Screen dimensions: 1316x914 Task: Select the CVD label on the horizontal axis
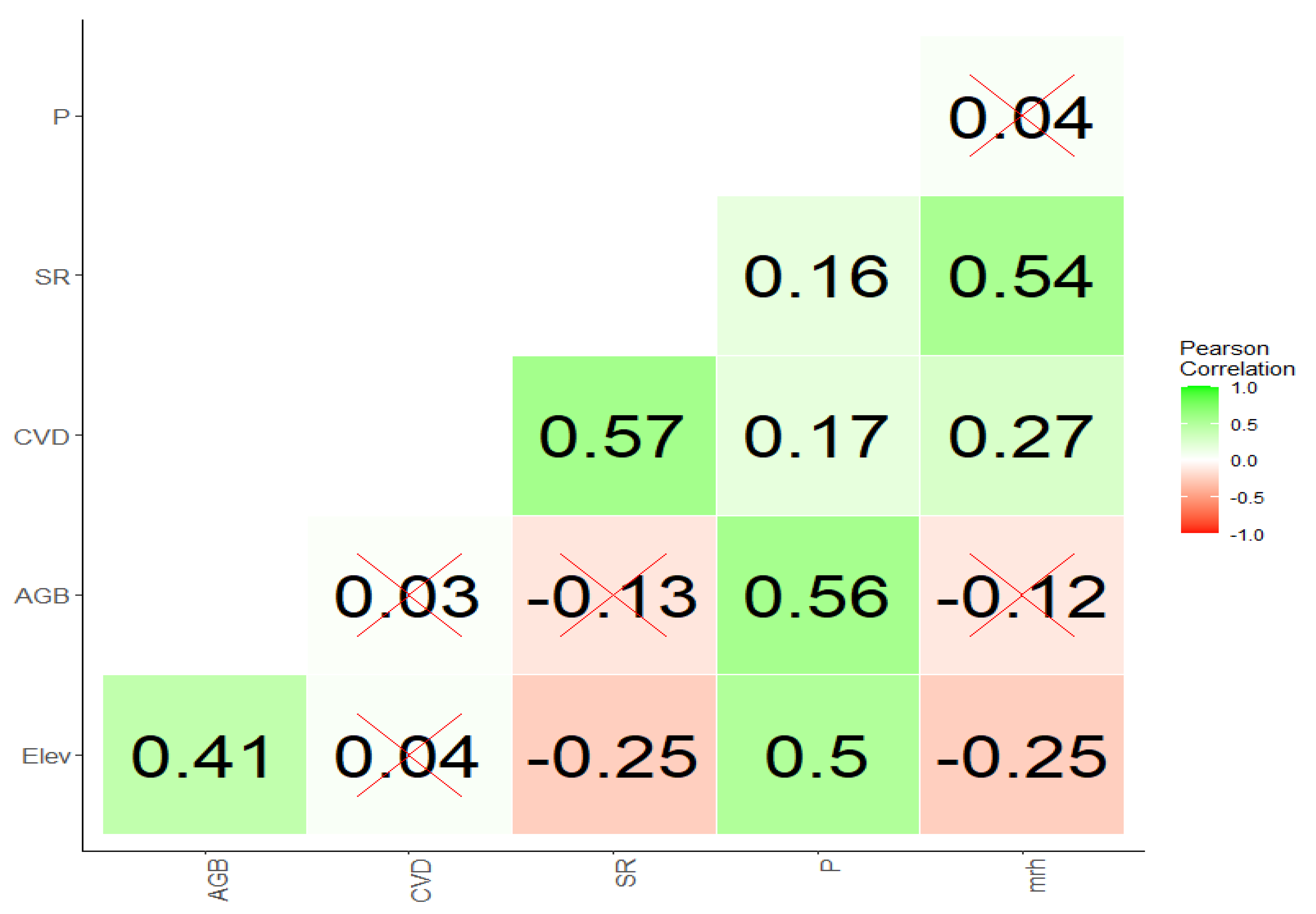(x=421, y=880)
